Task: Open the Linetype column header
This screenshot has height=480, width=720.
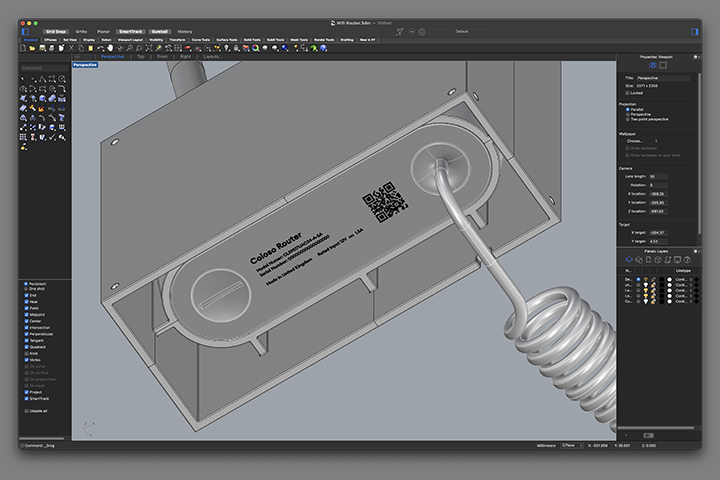Action: (683, 271)
